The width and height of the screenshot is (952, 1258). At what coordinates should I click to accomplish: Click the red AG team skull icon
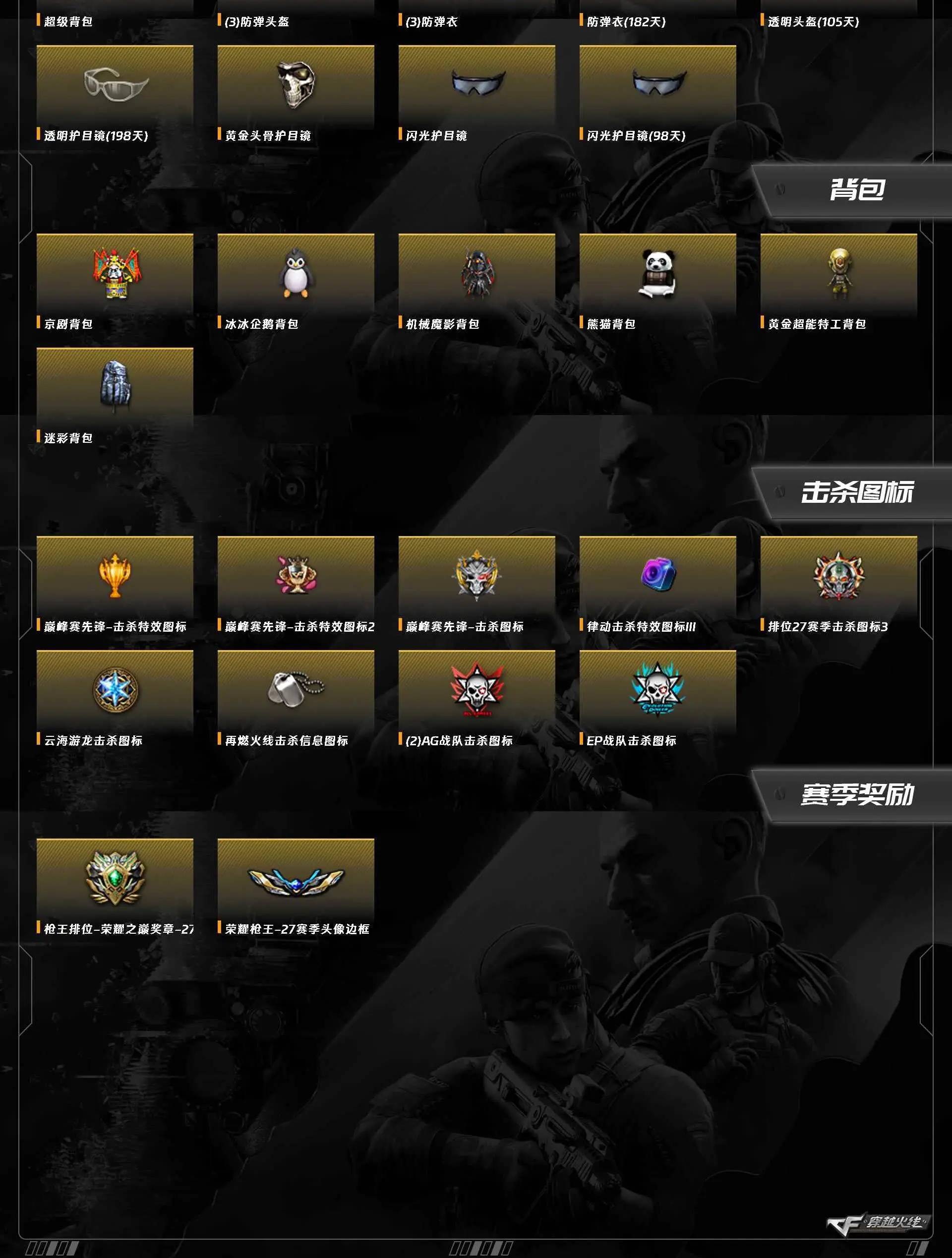click(476, 689)
